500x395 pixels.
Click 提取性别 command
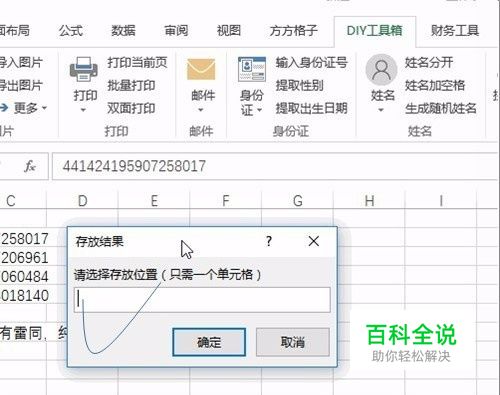(x=300, y=85)
